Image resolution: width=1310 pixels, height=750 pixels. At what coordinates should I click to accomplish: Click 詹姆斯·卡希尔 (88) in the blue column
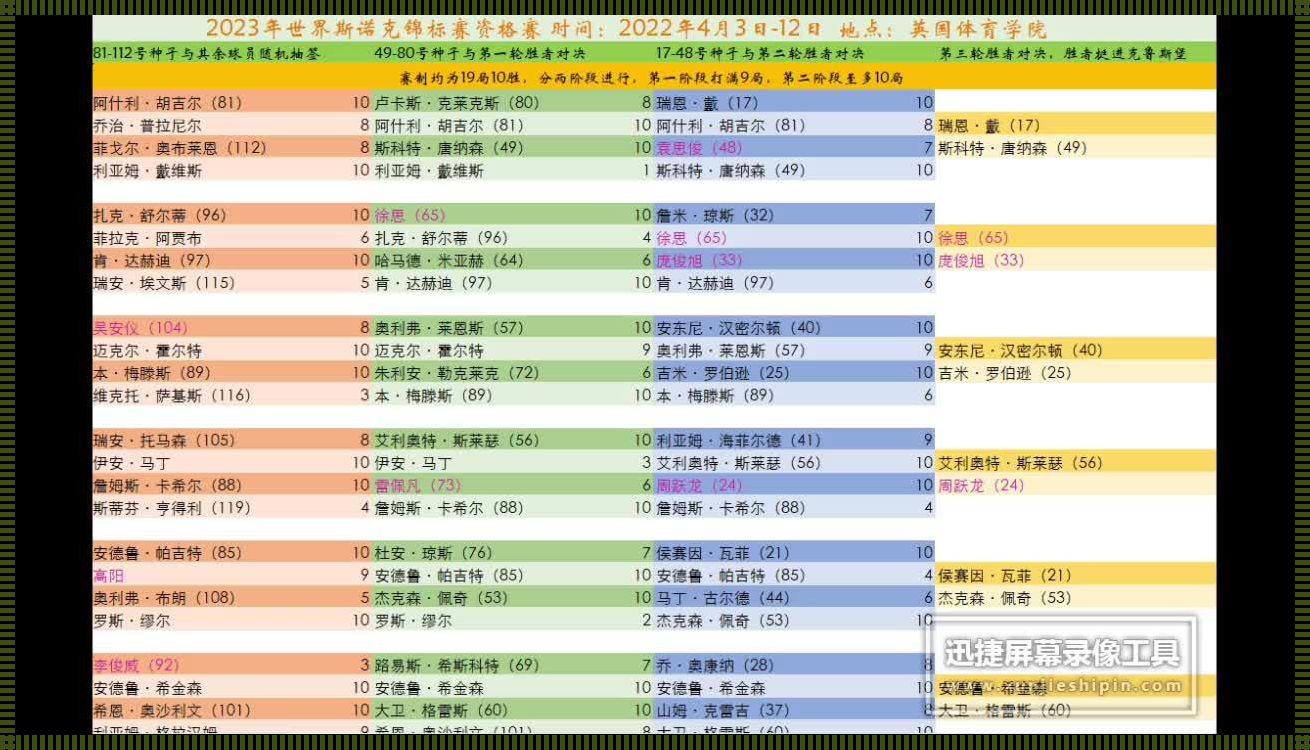(731, 508)
